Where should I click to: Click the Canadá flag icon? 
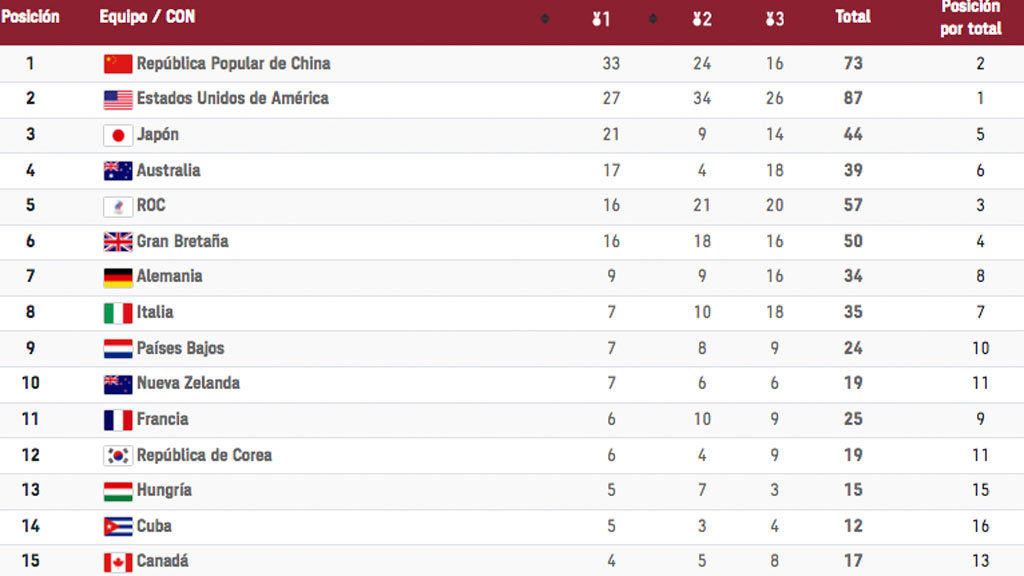click(118, 562)
